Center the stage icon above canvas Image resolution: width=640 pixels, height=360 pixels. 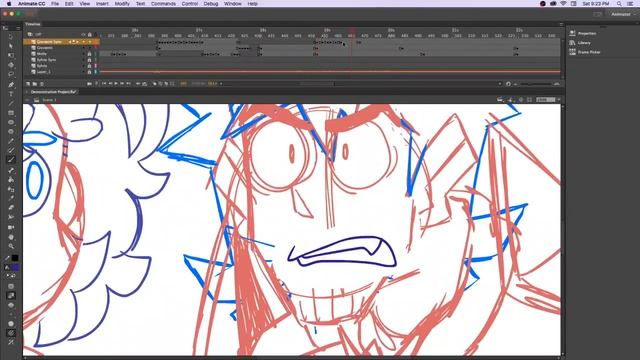[x=521, y=100]
